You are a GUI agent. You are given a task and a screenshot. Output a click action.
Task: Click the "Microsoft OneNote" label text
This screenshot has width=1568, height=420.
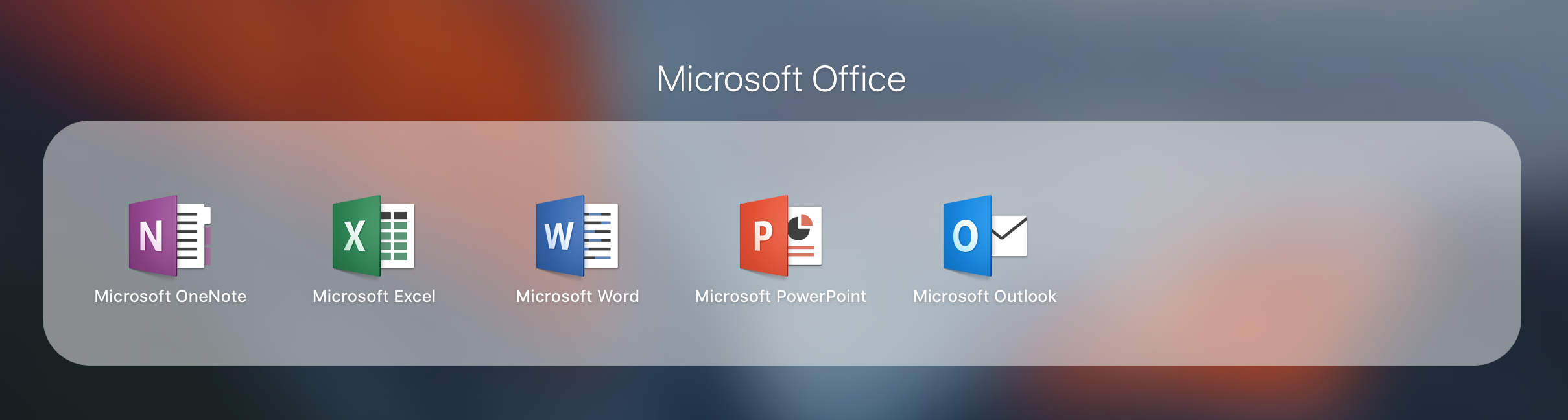[x=171, y=296]
